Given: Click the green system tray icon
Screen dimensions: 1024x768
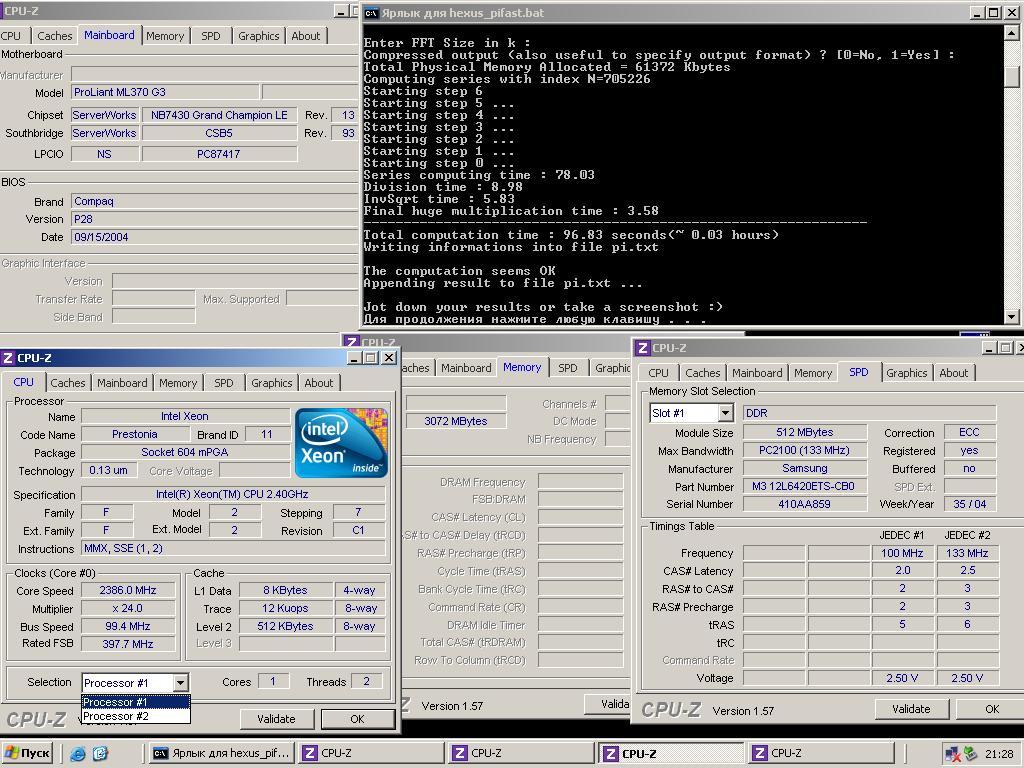Looking at the screenshot, I should point(971,754).
